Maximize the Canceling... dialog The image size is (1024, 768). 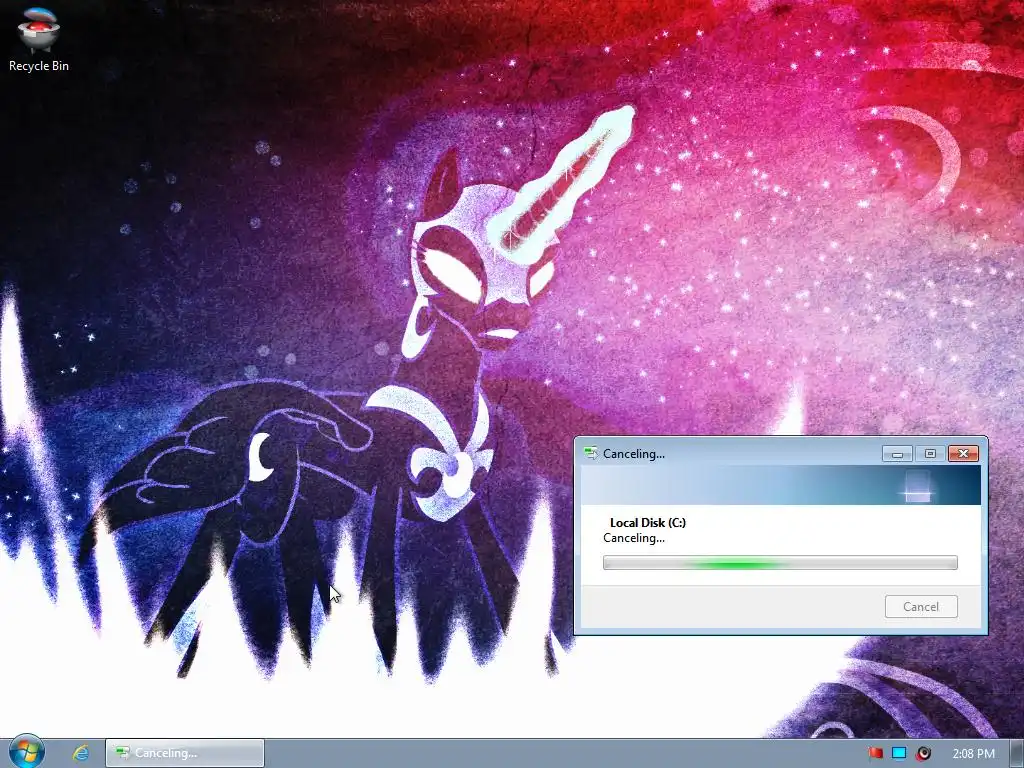[x=930, y=453]
